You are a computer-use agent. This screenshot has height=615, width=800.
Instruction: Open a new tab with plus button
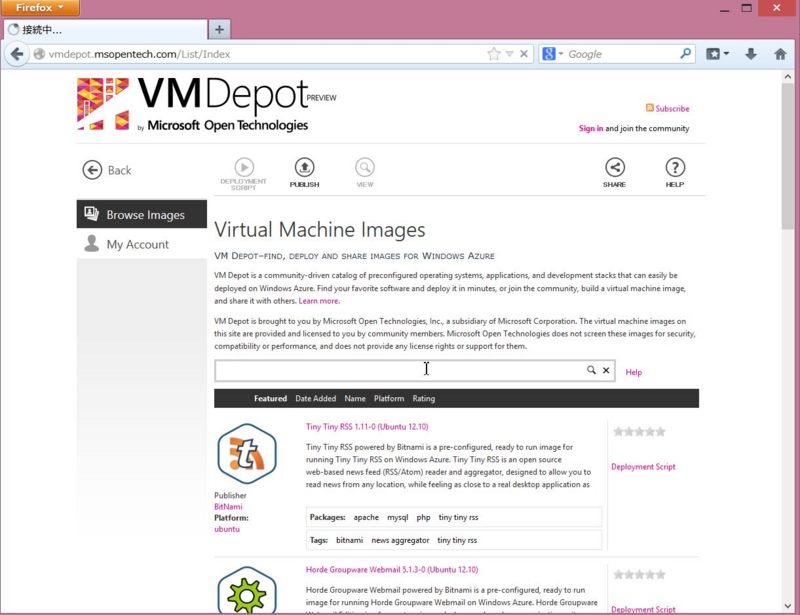pos(219,30)
